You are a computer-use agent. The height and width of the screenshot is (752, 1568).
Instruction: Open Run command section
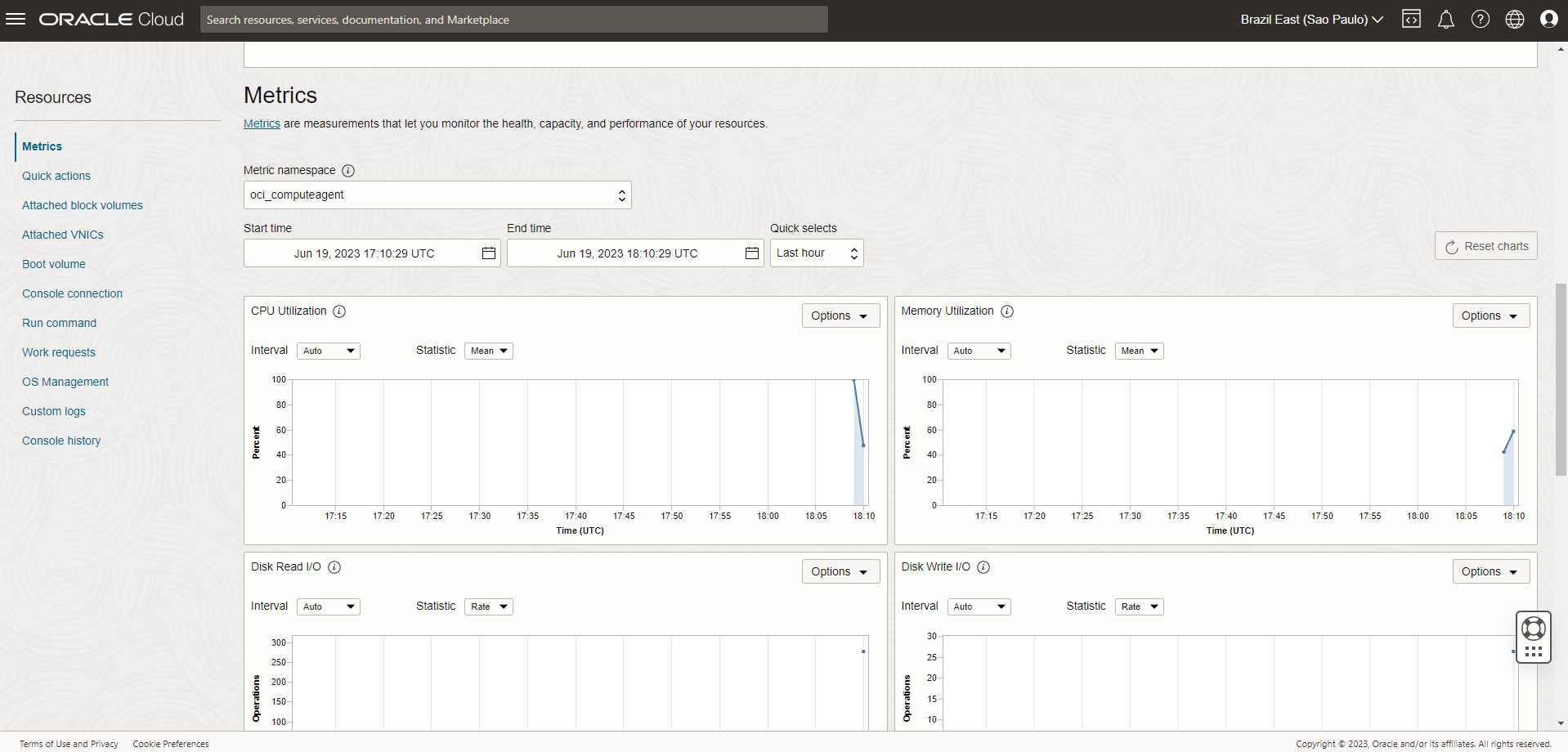[x=59, y=323]
